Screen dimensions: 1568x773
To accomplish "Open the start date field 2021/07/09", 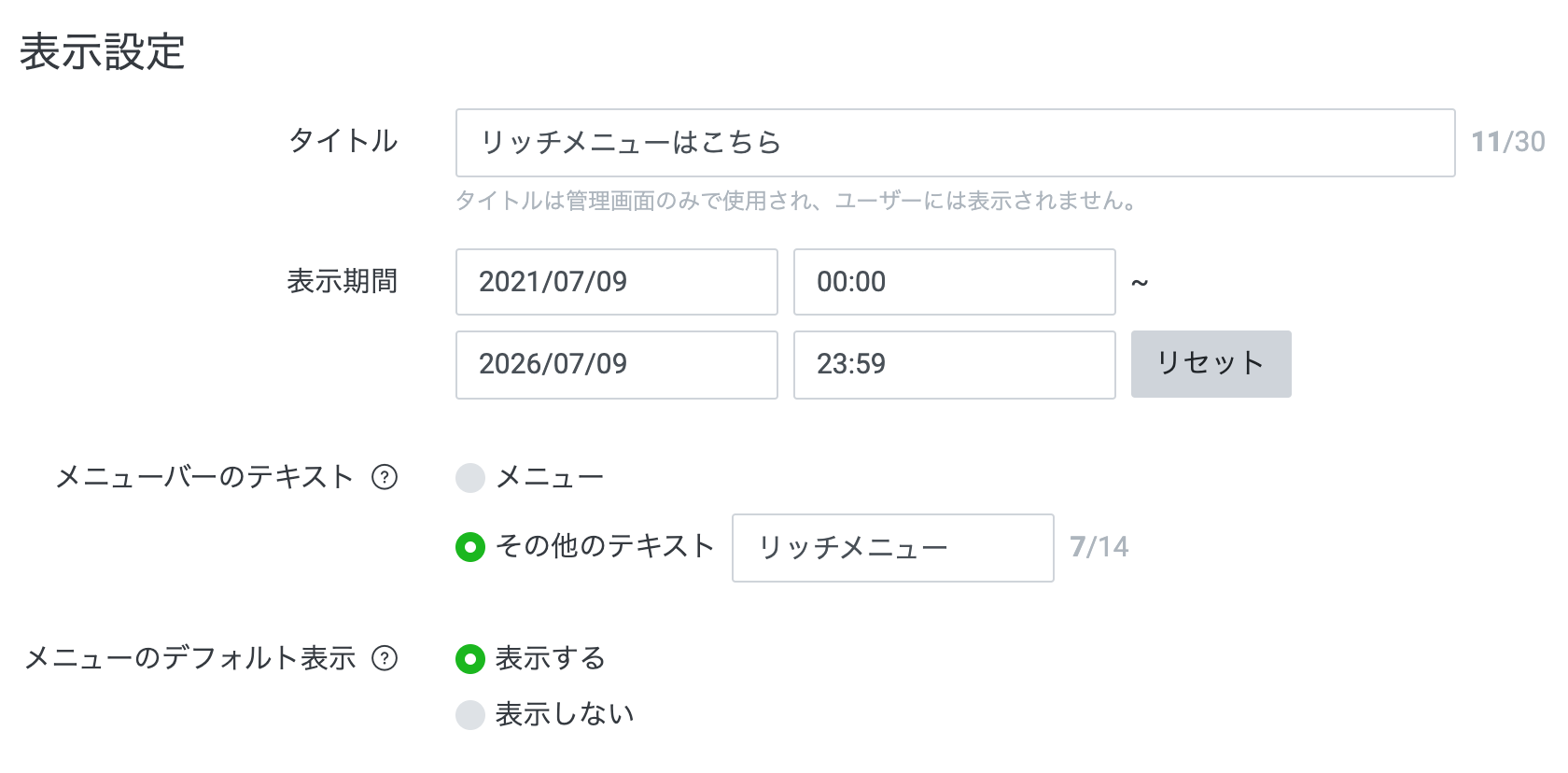I will point(616,282).
